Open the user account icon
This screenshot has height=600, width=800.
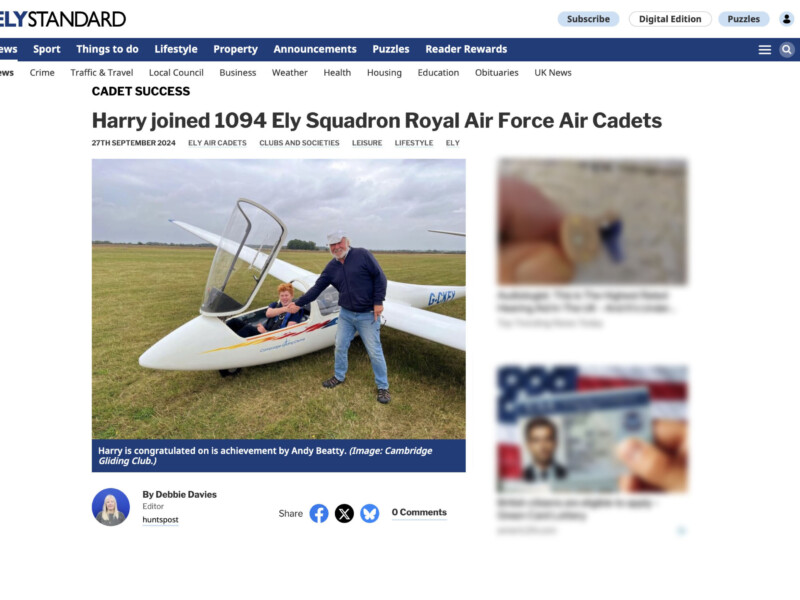point(787,19)
